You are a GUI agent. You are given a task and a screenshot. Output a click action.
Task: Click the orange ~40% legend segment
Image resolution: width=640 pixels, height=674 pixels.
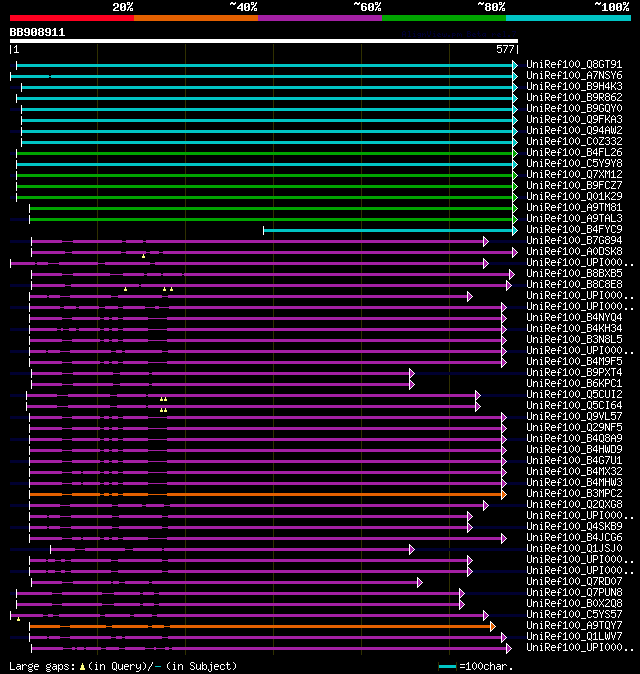click(196, 18)
